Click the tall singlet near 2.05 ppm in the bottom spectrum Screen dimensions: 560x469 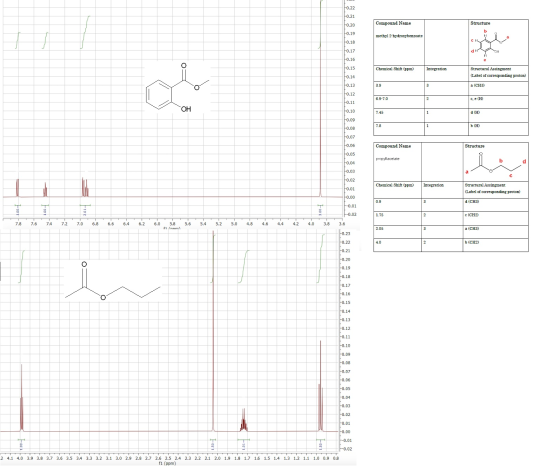coord(213,331)
